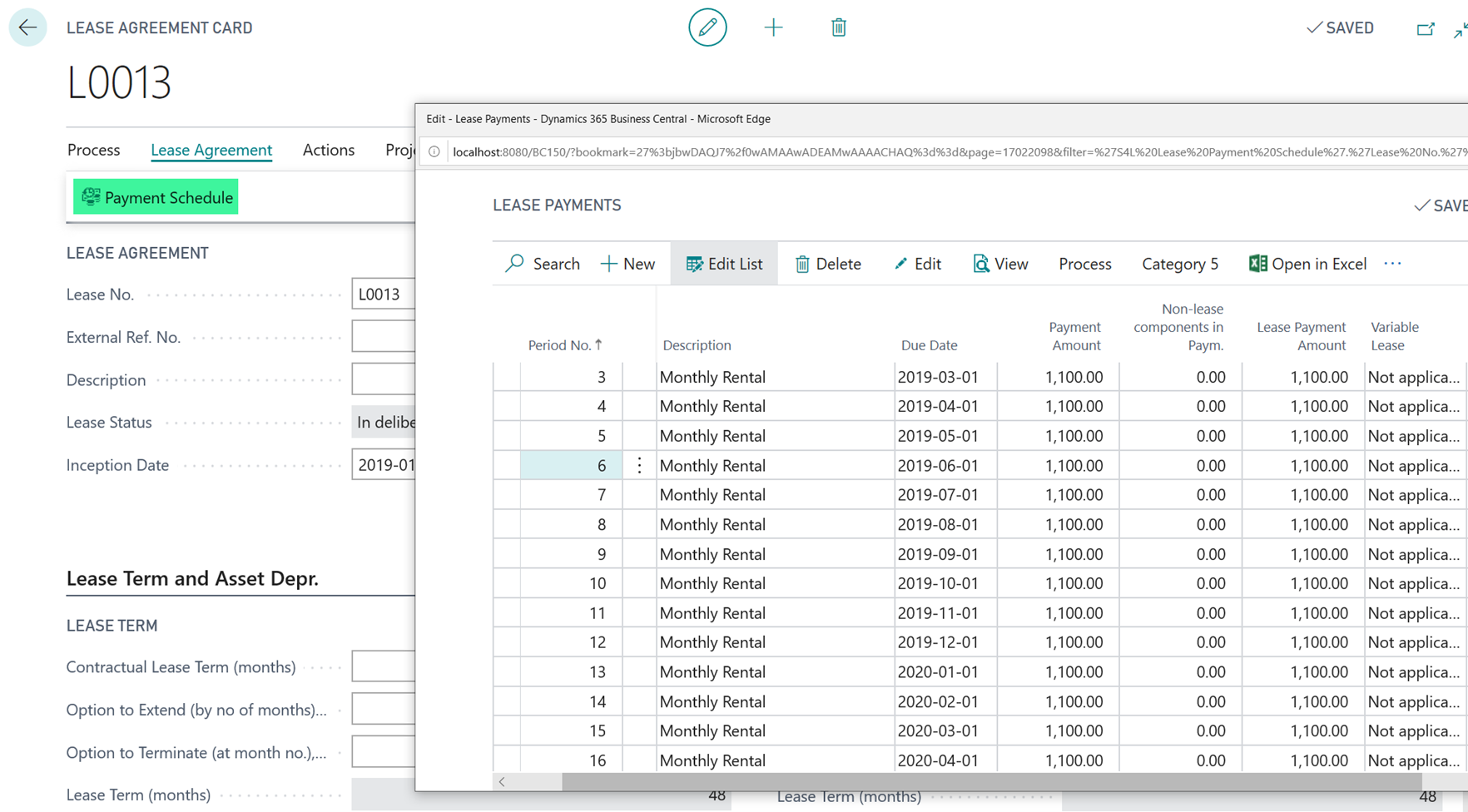
Task: Click the pencil edit icon on lease card
Action: pos(707,27)
